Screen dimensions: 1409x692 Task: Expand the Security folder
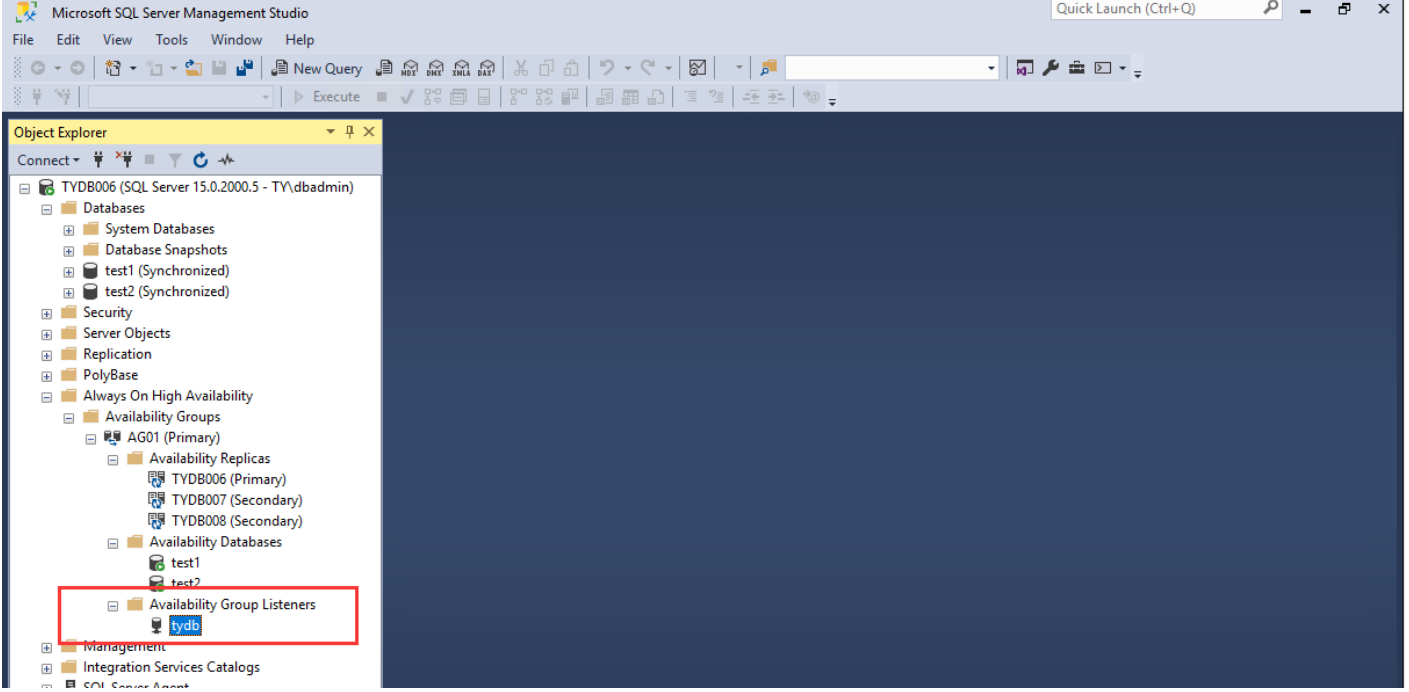(47, 313)
